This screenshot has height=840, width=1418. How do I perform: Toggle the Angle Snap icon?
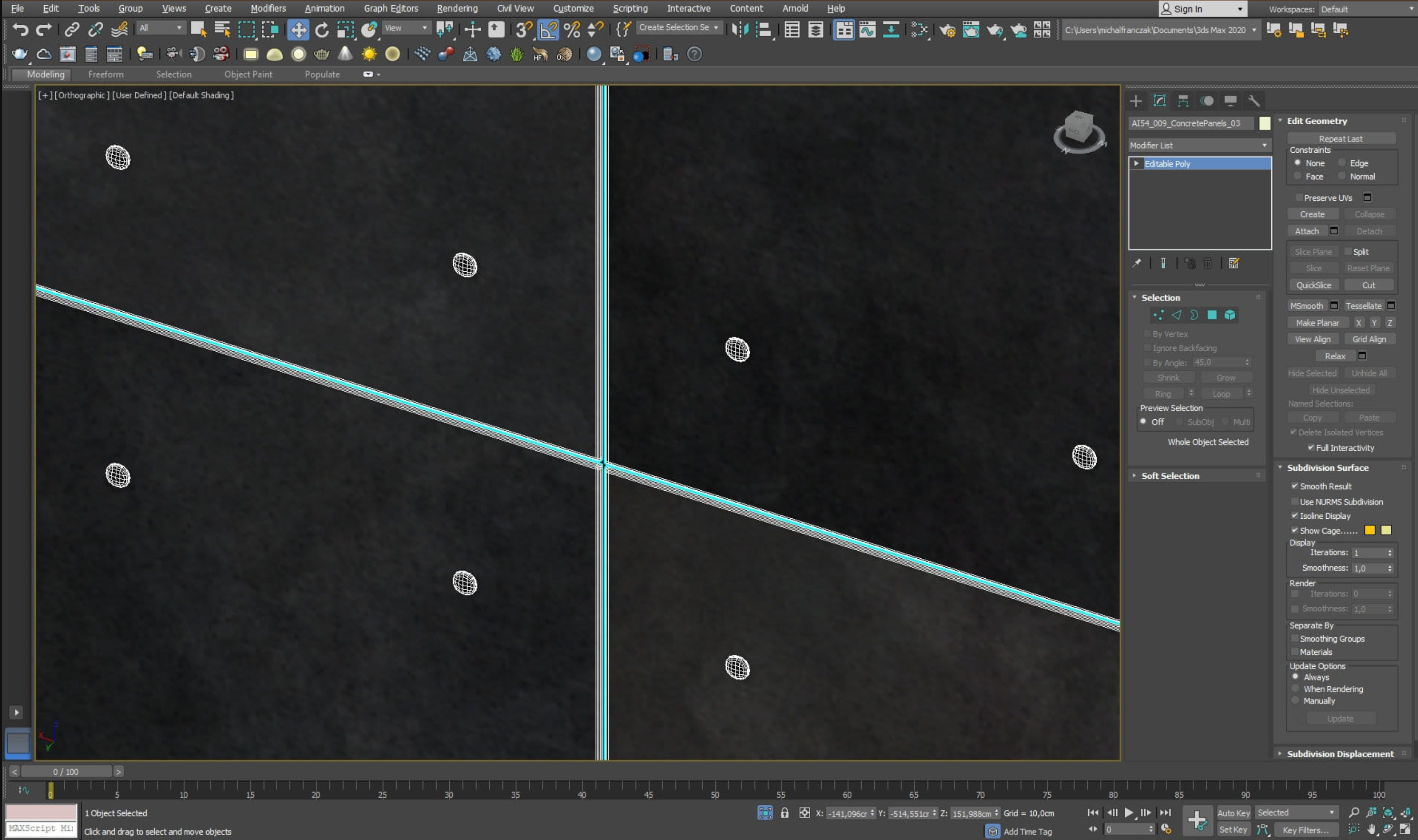click(548, 30)
